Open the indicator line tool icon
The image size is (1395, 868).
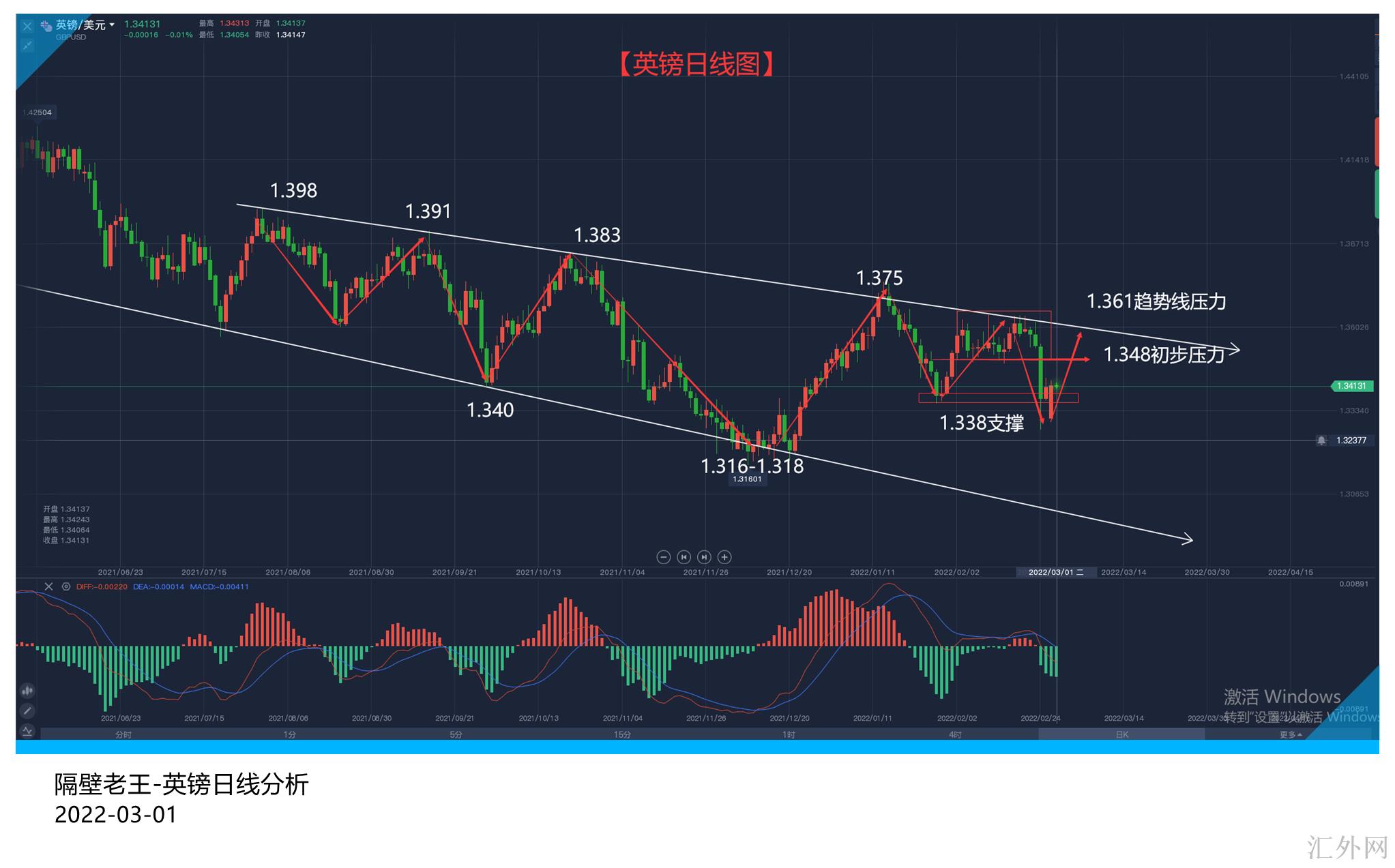(x=27, y=731)
